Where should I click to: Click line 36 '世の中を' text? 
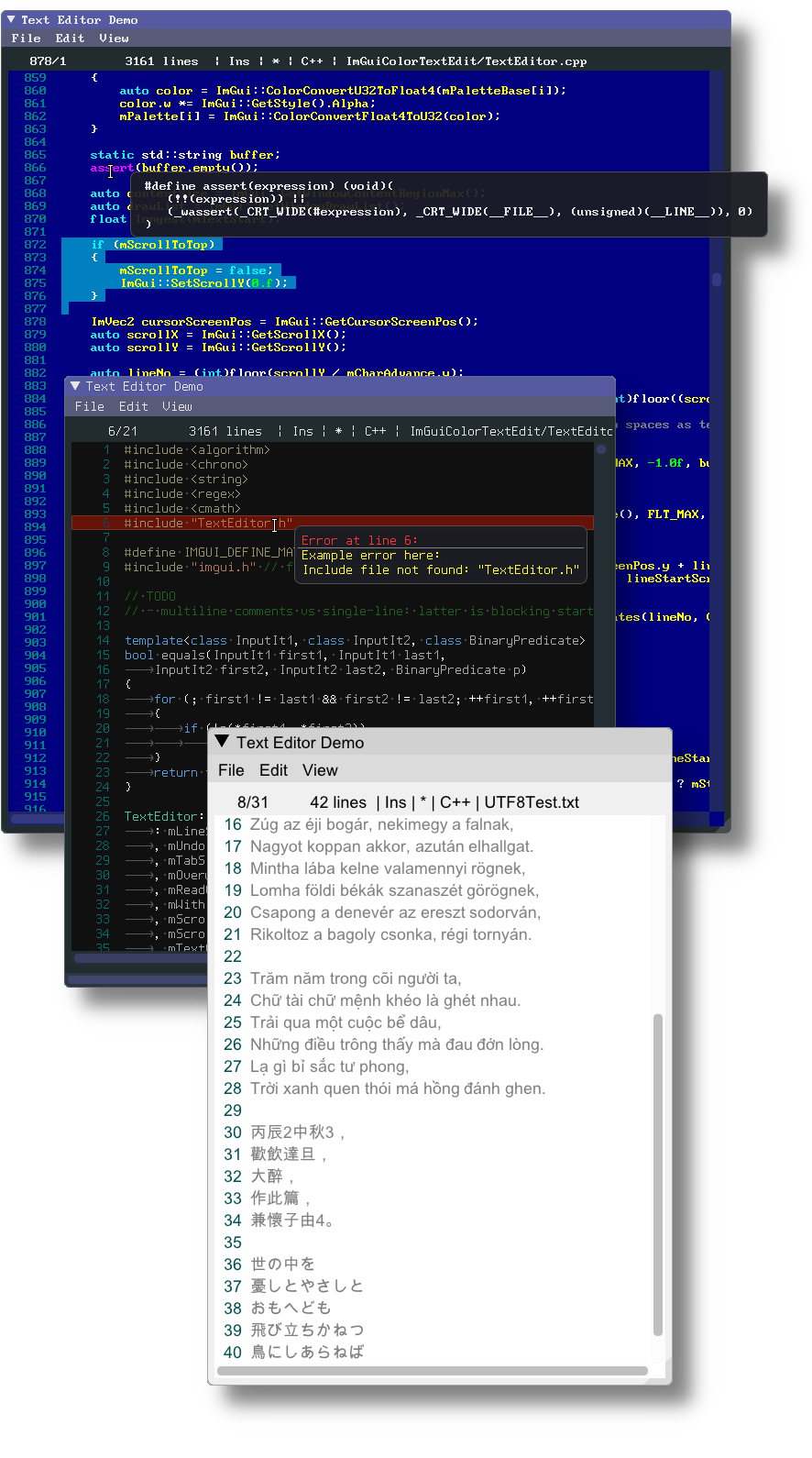click(x=282, y=1265)
